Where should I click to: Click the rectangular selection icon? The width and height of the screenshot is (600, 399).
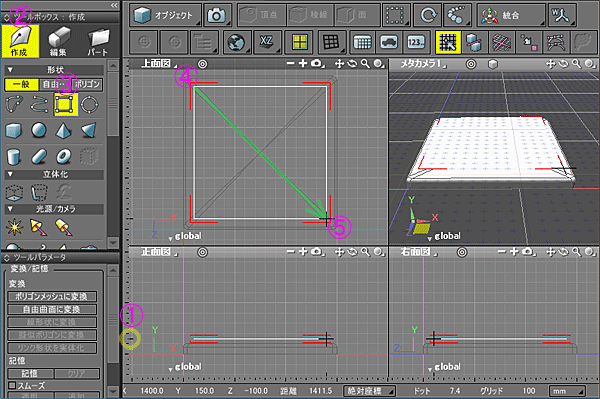(x=396, y=15)
